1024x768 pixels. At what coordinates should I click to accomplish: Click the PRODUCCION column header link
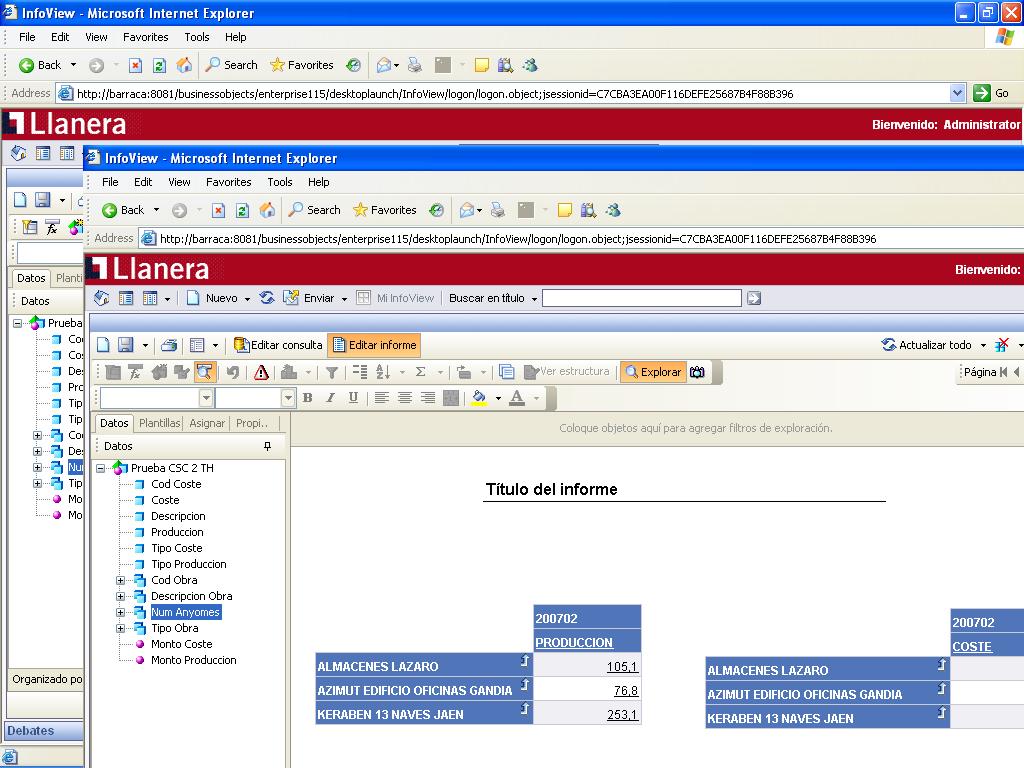(573, 642)
